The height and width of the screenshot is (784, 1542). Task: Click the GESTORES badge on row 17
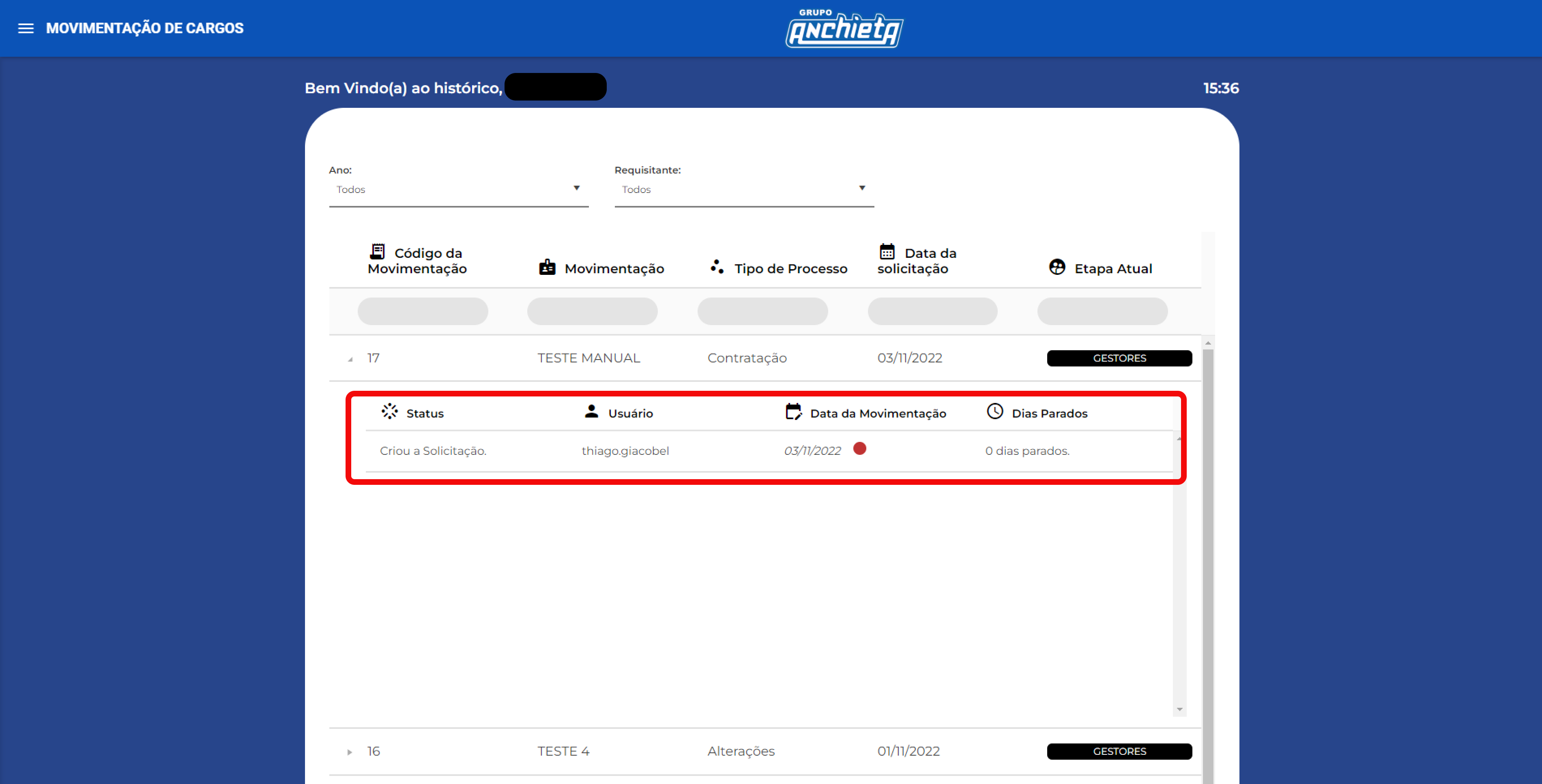[1119, 358]
